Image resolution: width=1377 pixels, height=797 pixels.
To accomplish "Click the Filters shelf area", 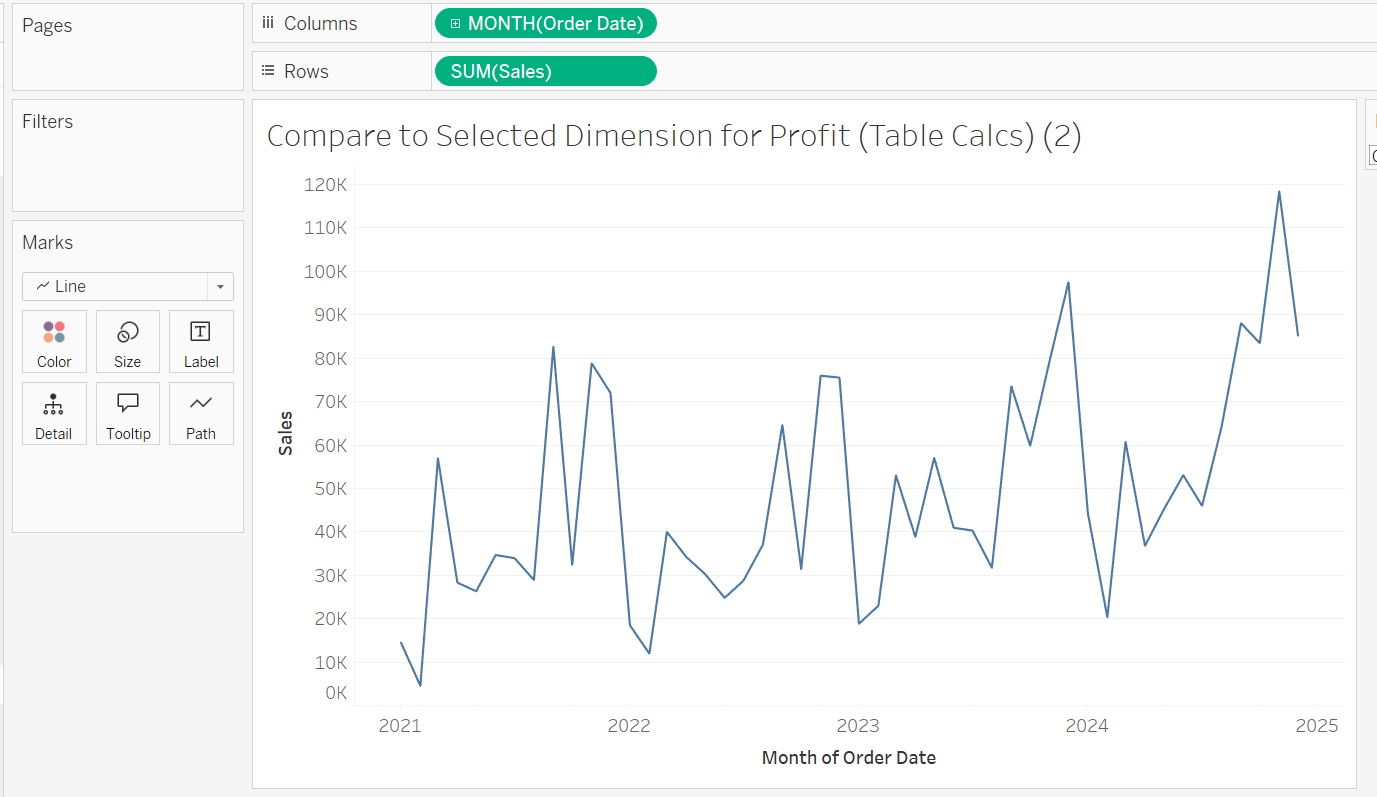I will 128,165.
